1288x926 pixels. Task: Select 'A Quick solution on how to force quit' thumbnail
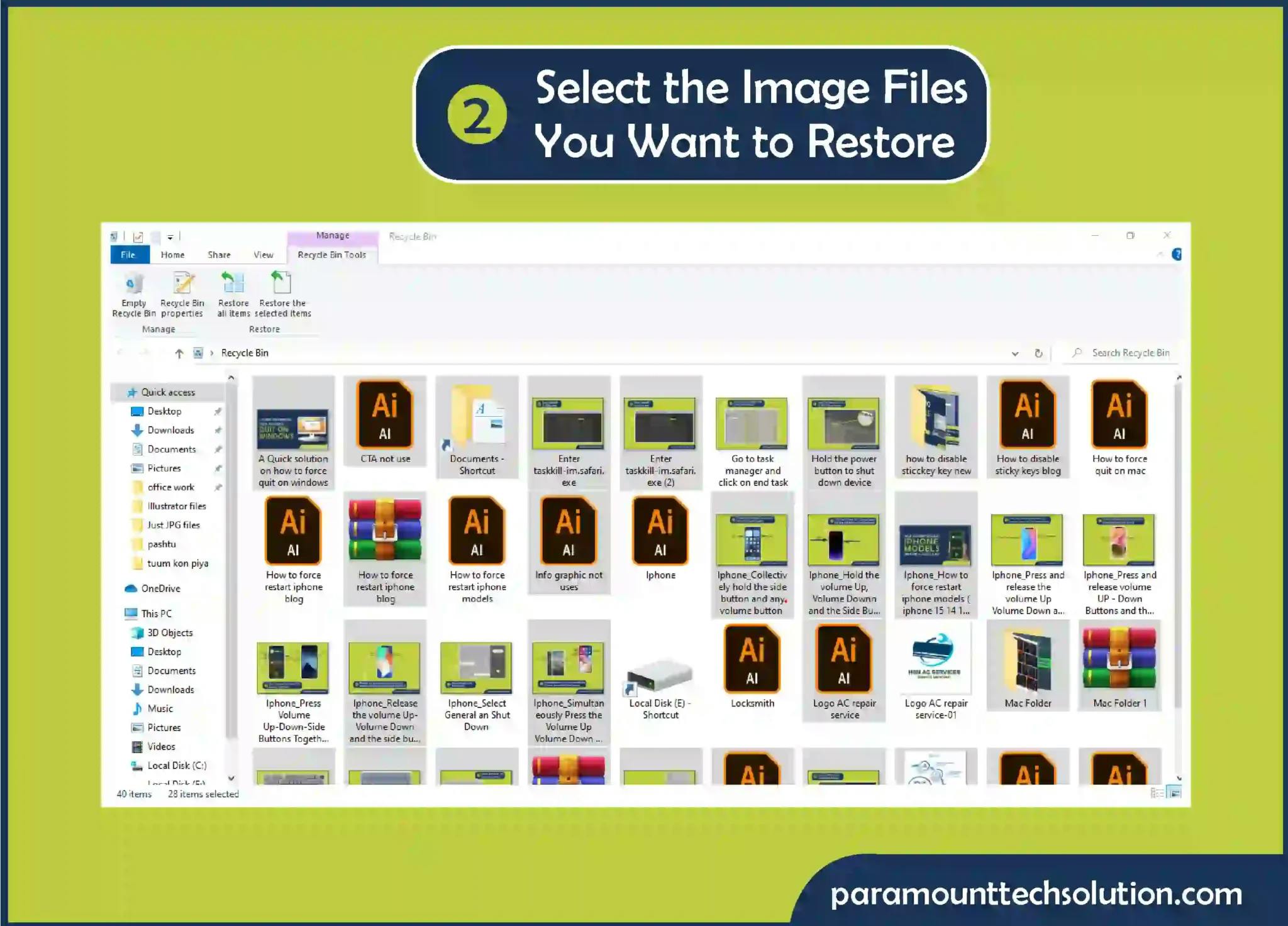coord(293,434)
